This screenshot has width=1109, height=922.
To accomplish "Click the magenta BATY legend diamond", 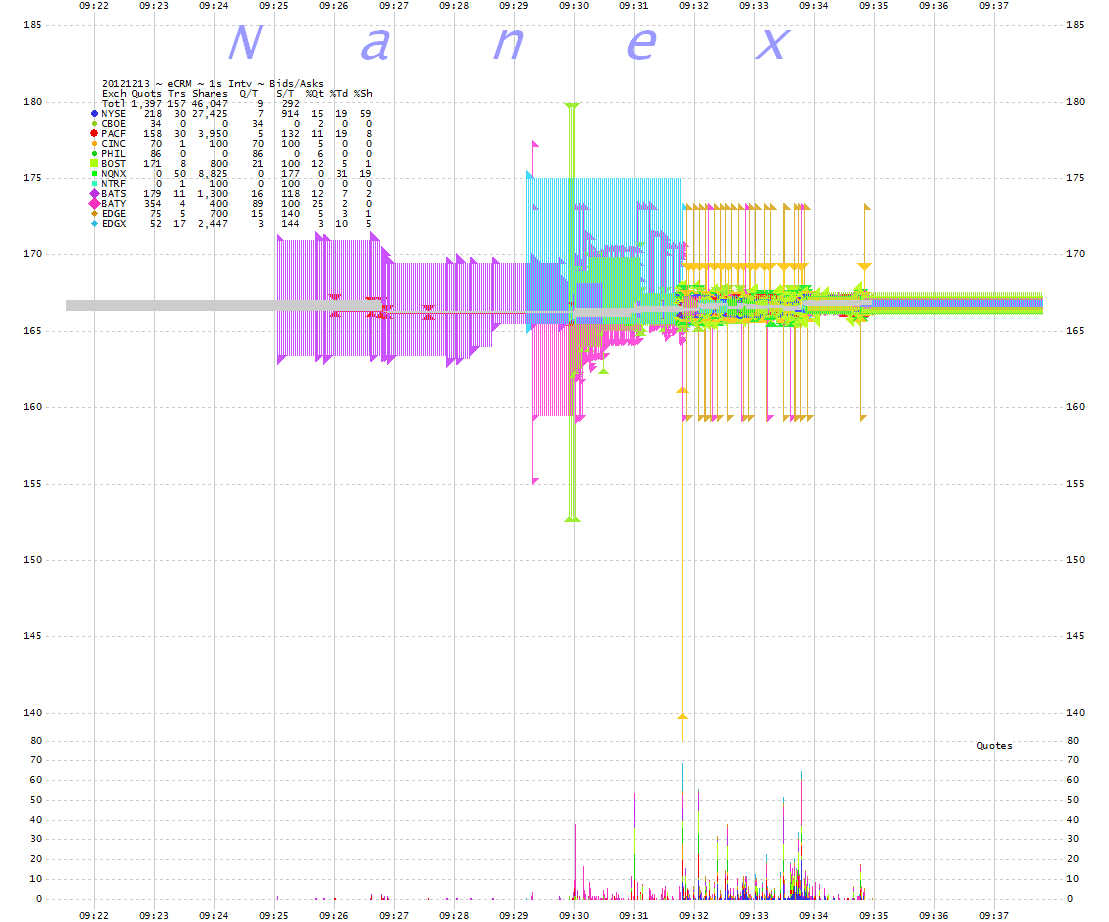I will (x=94, y=204).
